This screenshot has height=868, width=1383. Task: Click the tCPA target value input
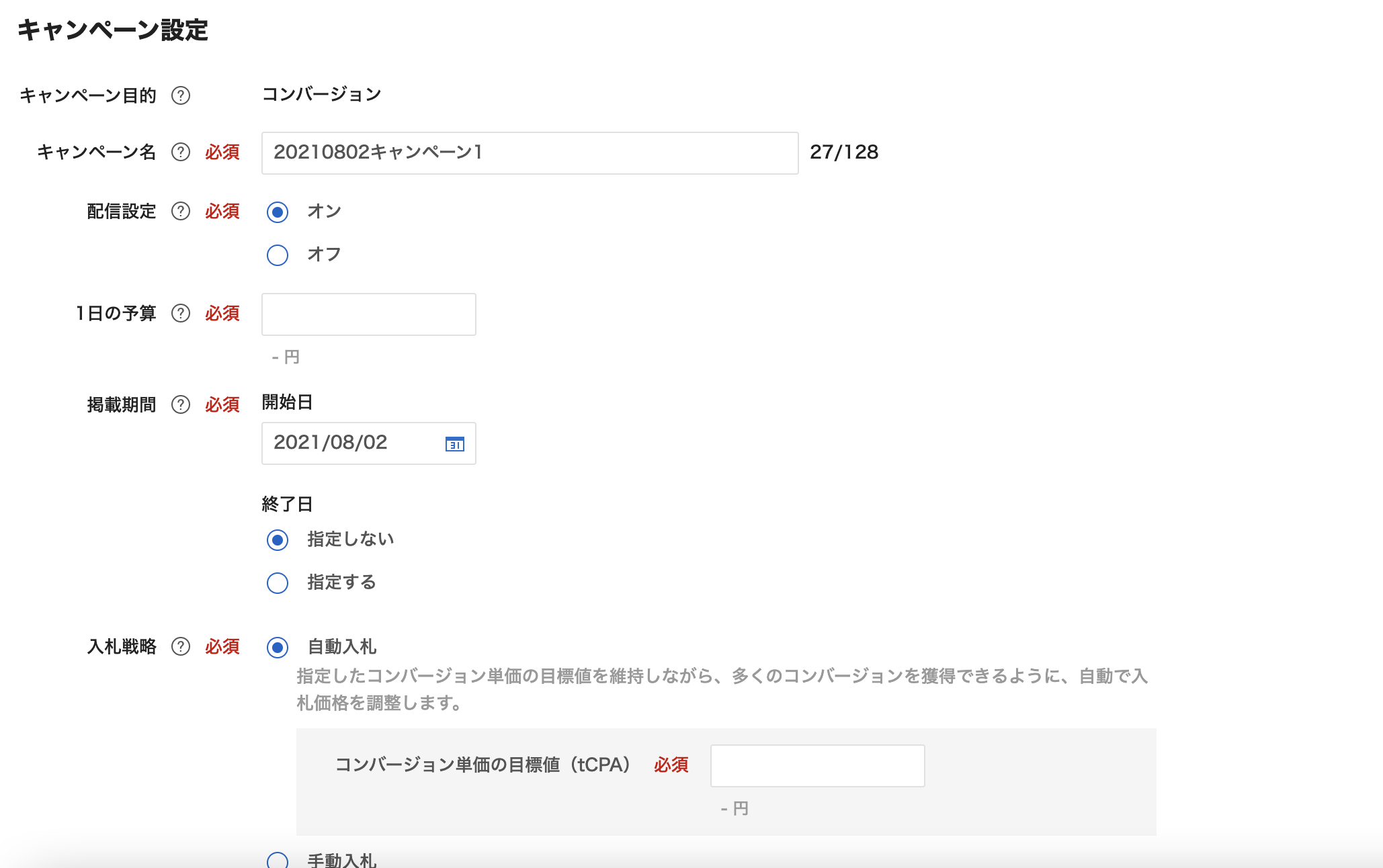pyautogui.click(x=817, y=766)
